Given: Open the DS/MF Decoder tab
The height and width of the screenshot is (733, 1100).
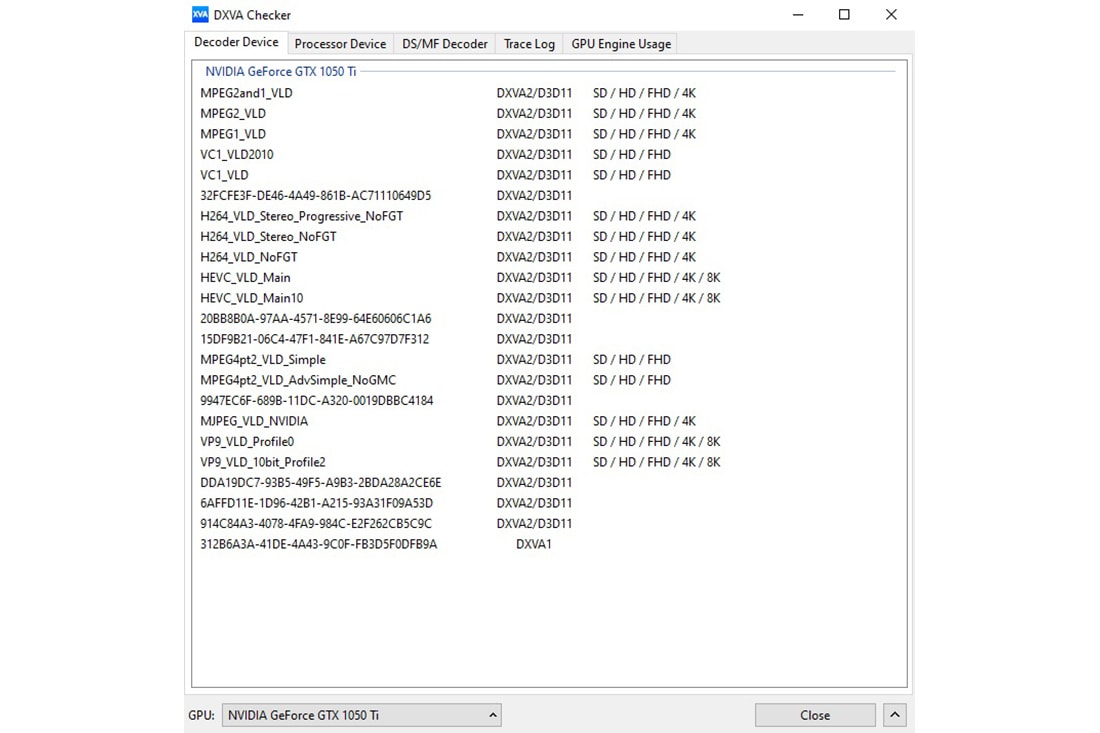Looking at the screenshot, I should [445, 43].
